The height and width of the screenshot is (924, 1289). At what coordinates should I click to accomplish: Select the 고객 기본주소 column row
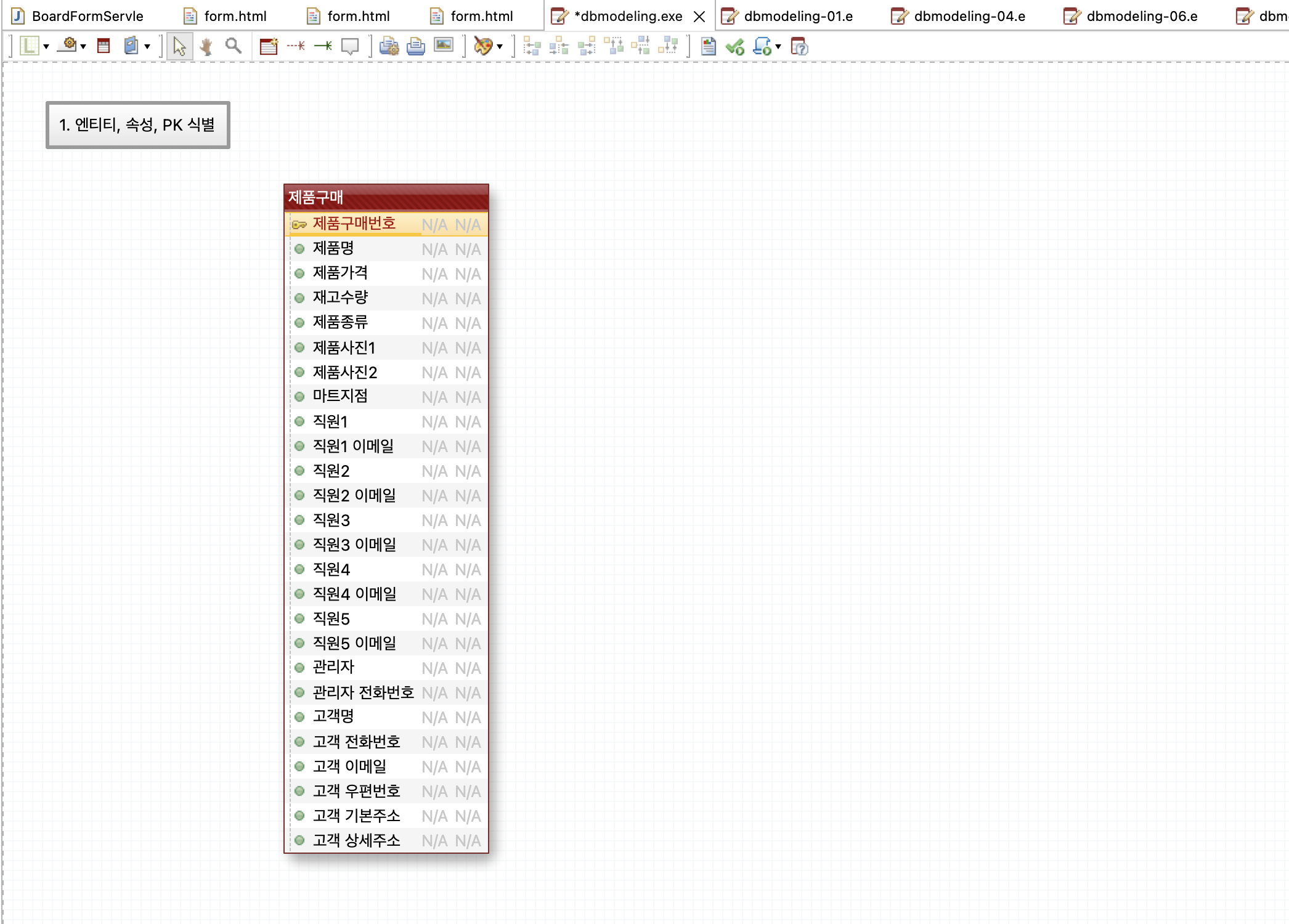pyautogui.click(x=386, y=816)
